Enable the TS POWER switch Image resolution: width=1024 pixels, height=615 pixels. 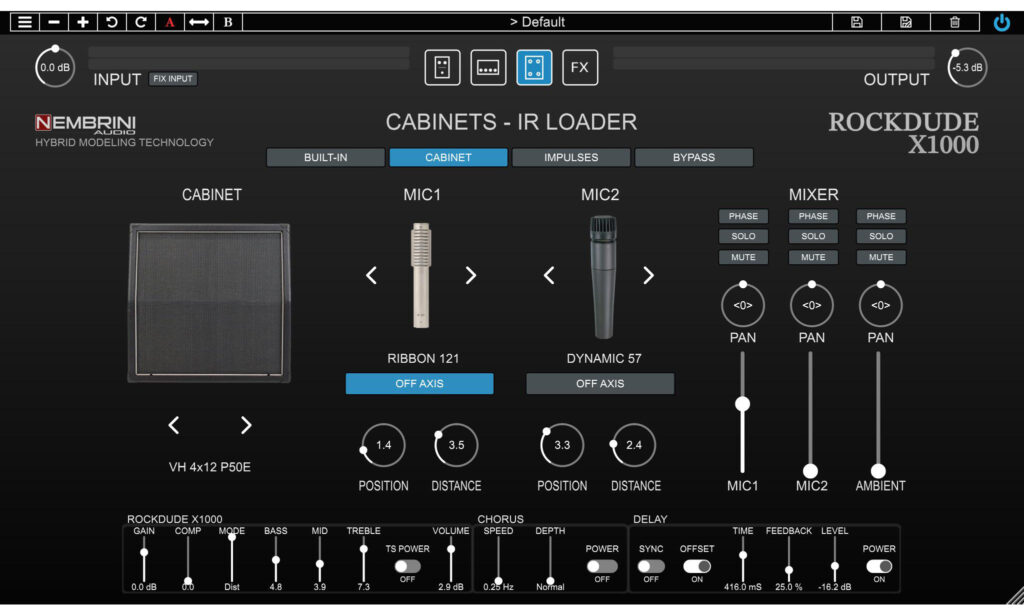[408, 566]
